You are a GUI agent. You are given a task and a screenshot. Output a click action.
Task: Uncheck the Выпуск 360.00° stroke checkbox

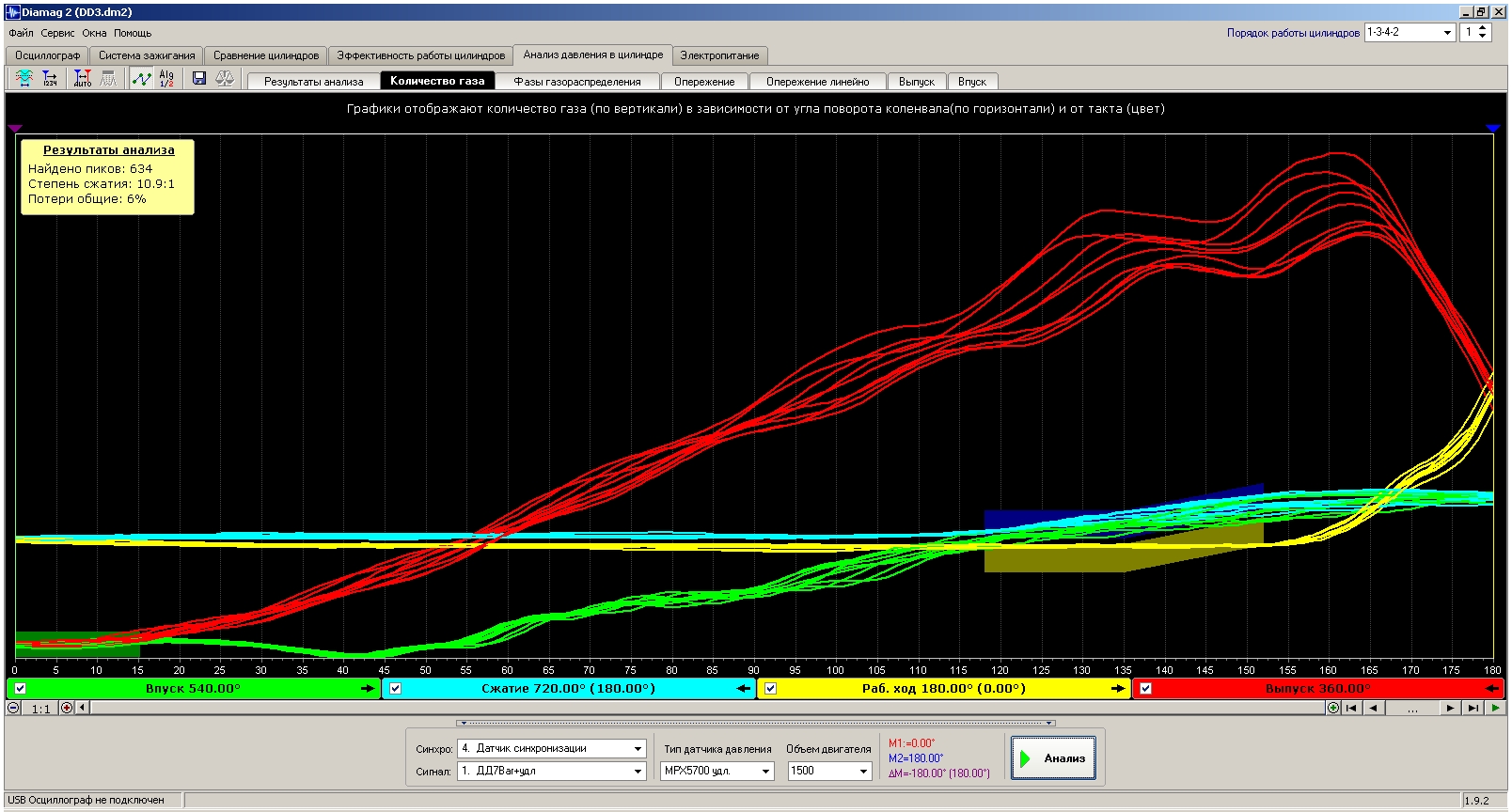click(1145, 689)
